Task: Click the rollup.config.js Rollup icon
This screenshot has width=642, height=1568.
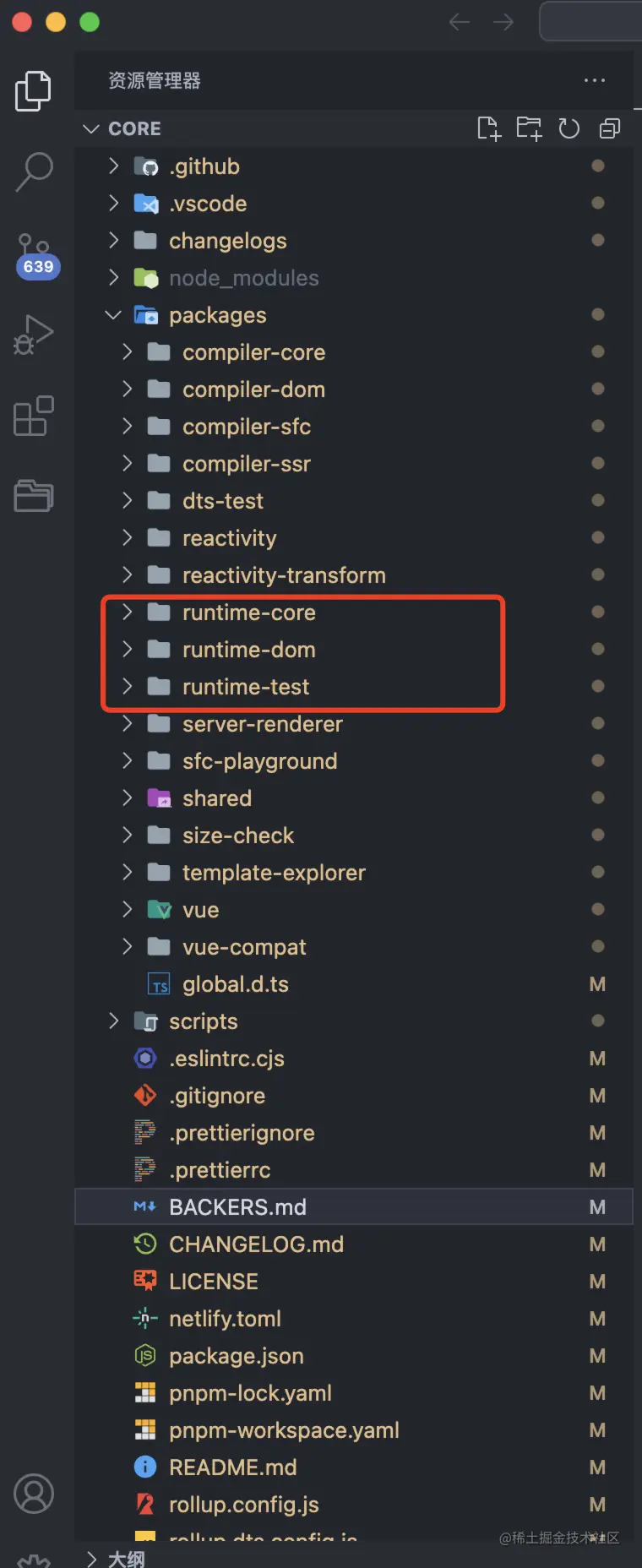Action: coord(145,1505)
